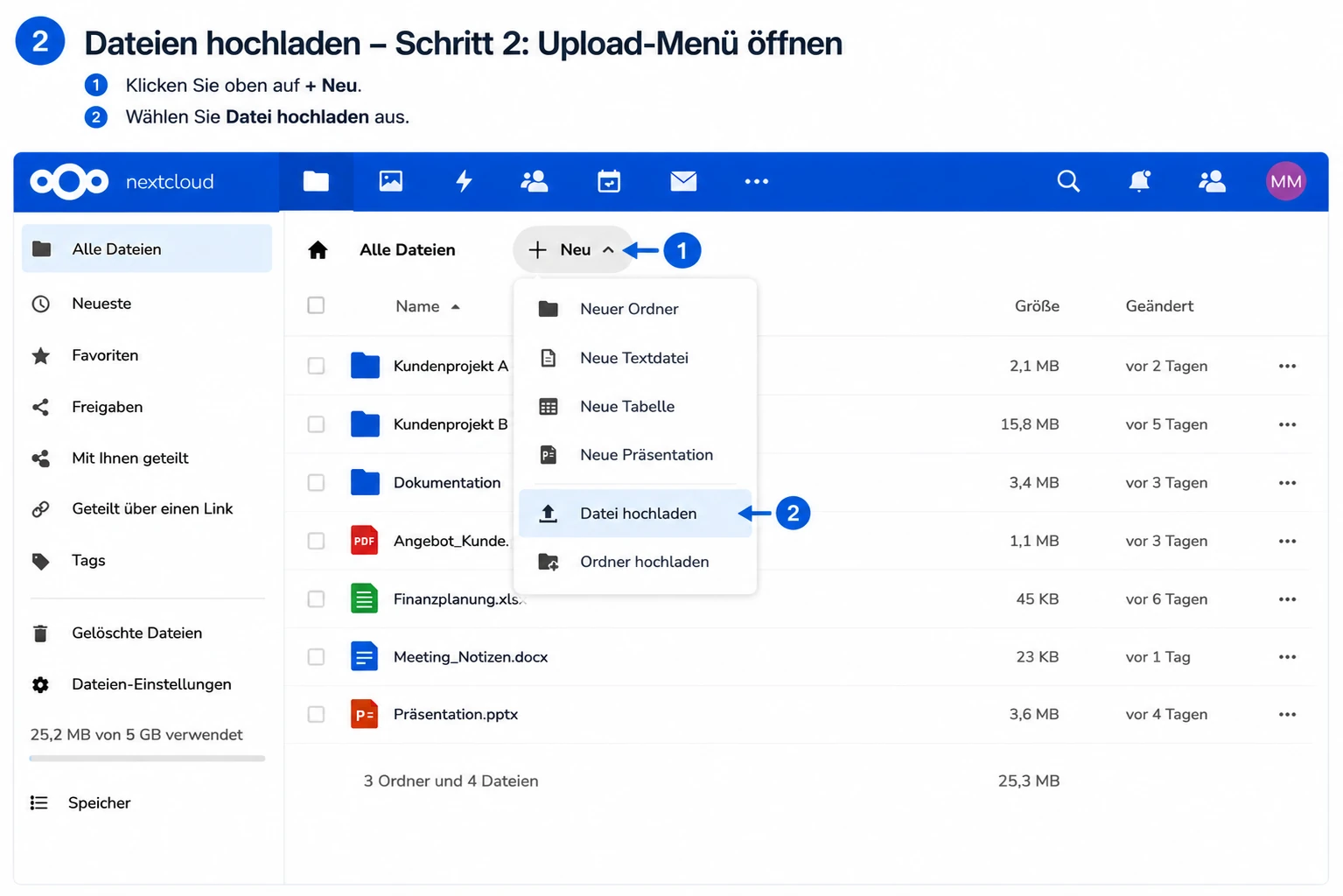The height and width of the screenshot is (896, 1343).
Task: Show more apps via three-dots icon
Action: (757, 181)
